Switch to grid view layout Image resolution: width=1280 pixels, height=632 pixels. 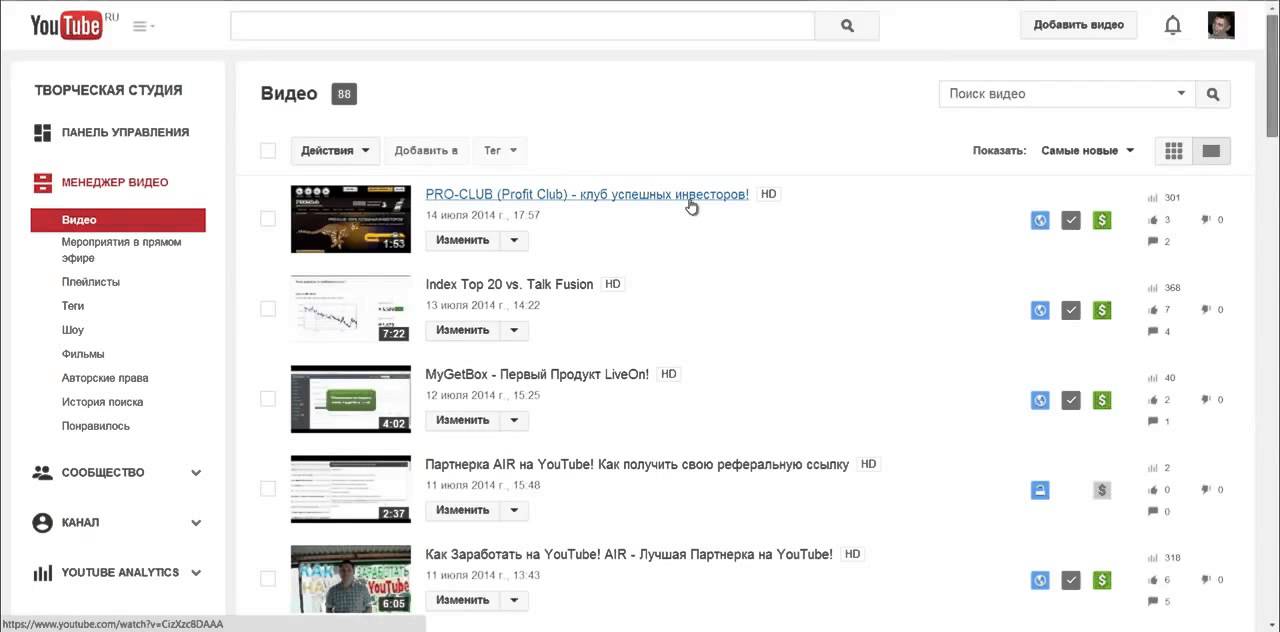(1174, 151)
